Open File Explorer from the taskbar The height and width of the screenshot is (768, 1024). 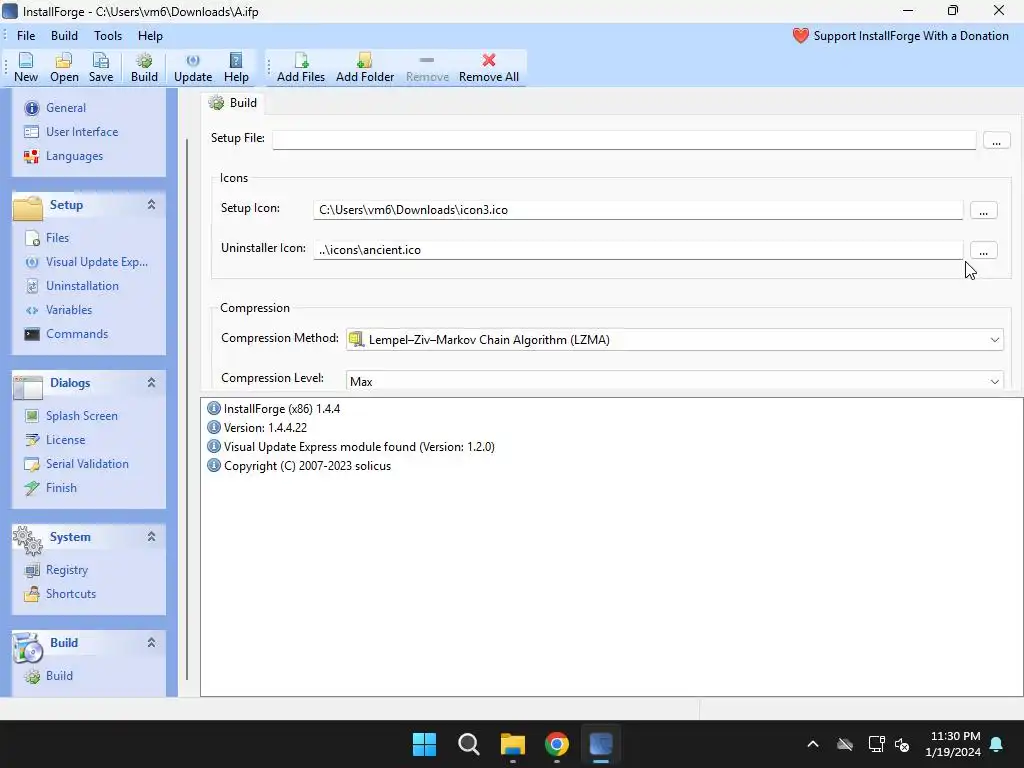point(513,744)
